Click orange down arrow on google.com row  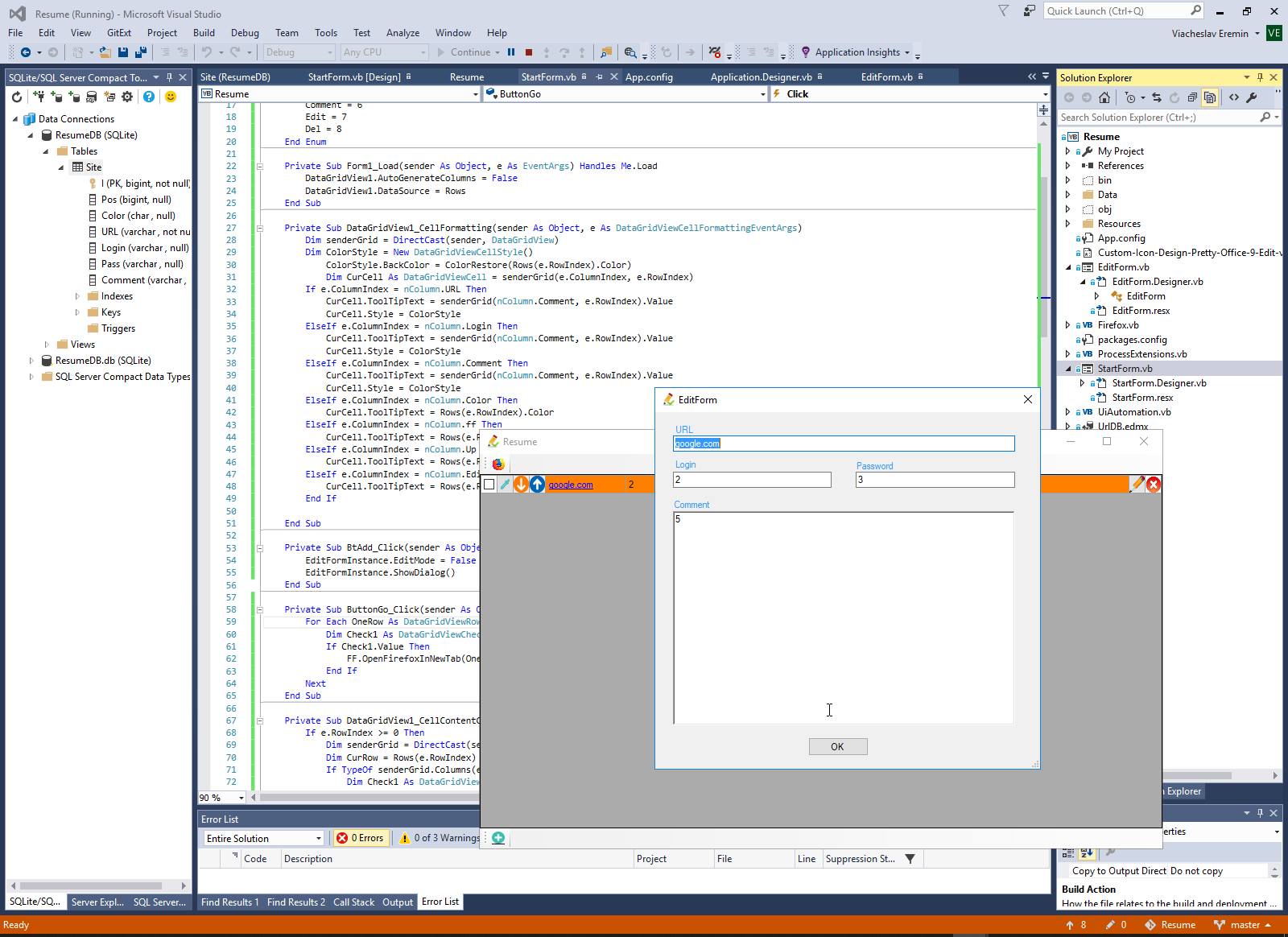(521, 484)
